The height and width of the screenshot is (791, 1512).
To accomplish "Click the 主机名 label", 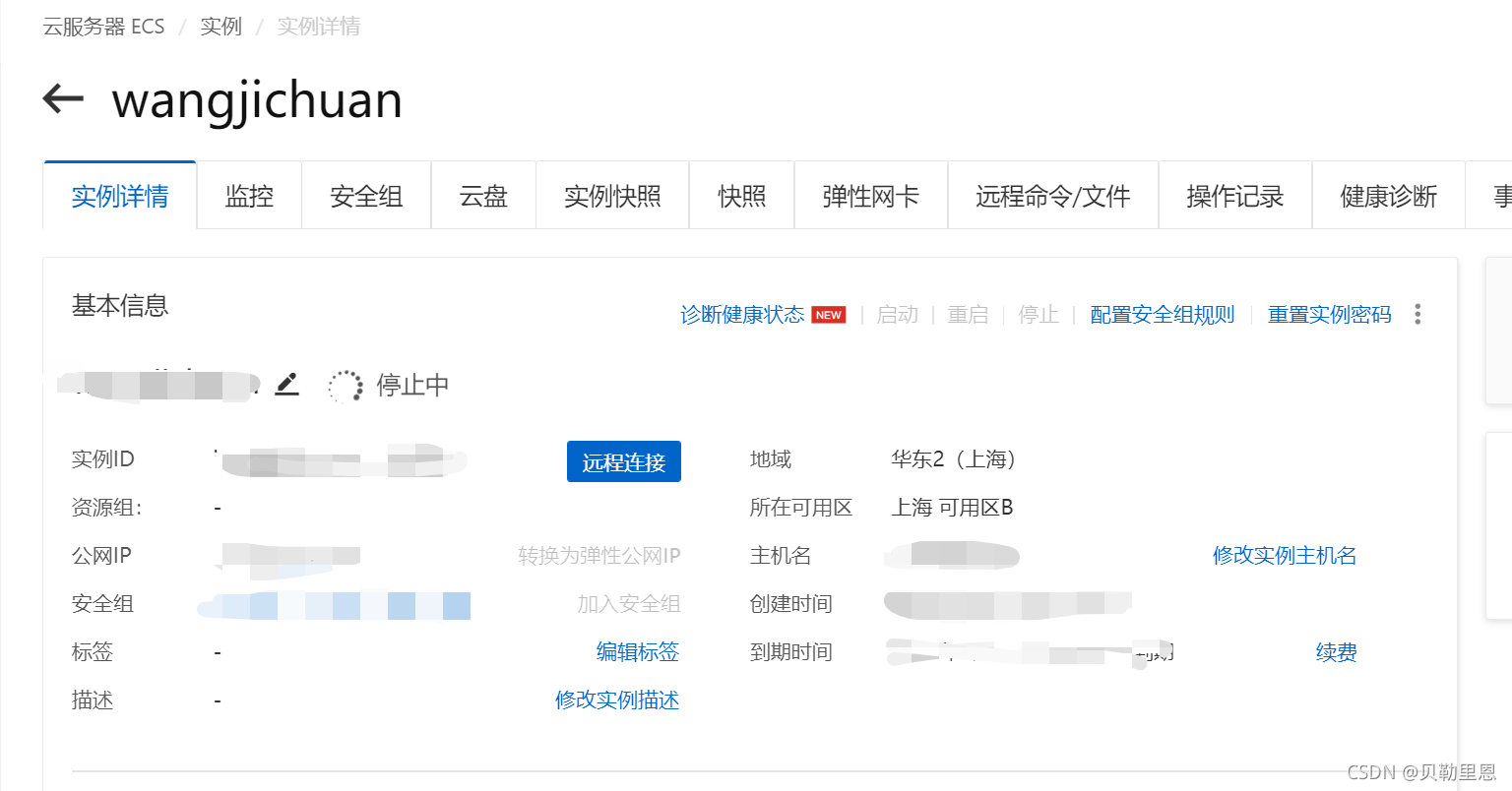I will [x=781, y=556].
